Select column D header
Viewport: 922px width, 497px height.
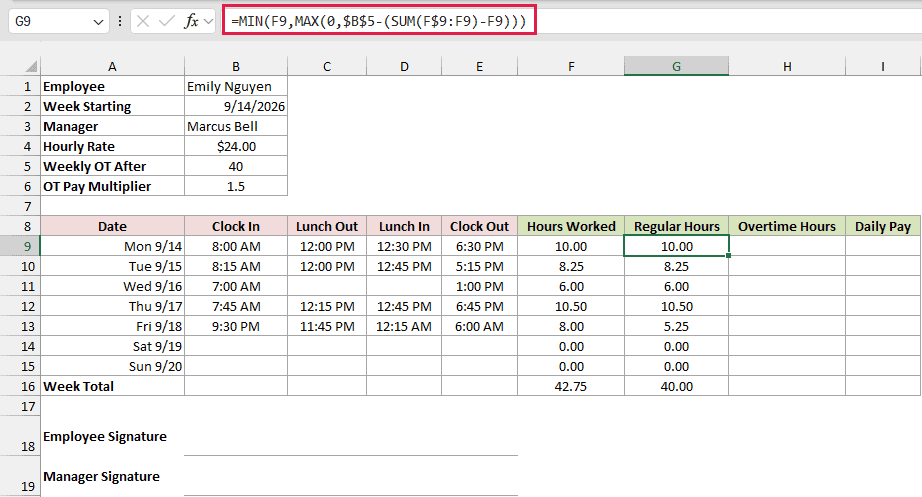tap(404, 66)
